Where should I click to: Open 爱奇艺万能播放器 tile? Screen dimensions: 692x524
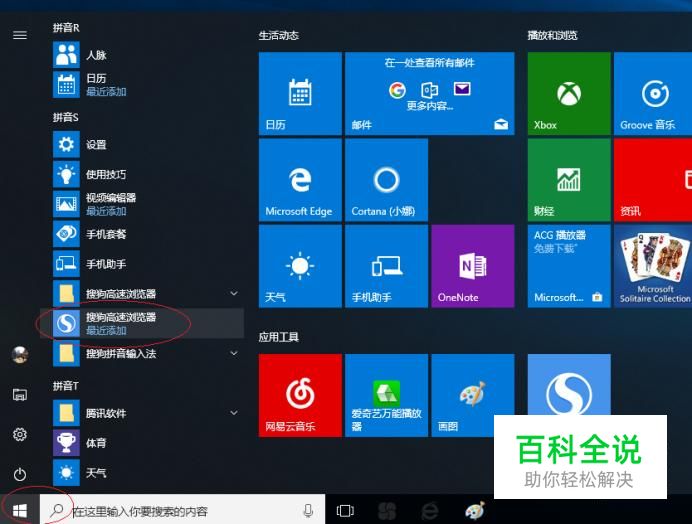[386, 395]
